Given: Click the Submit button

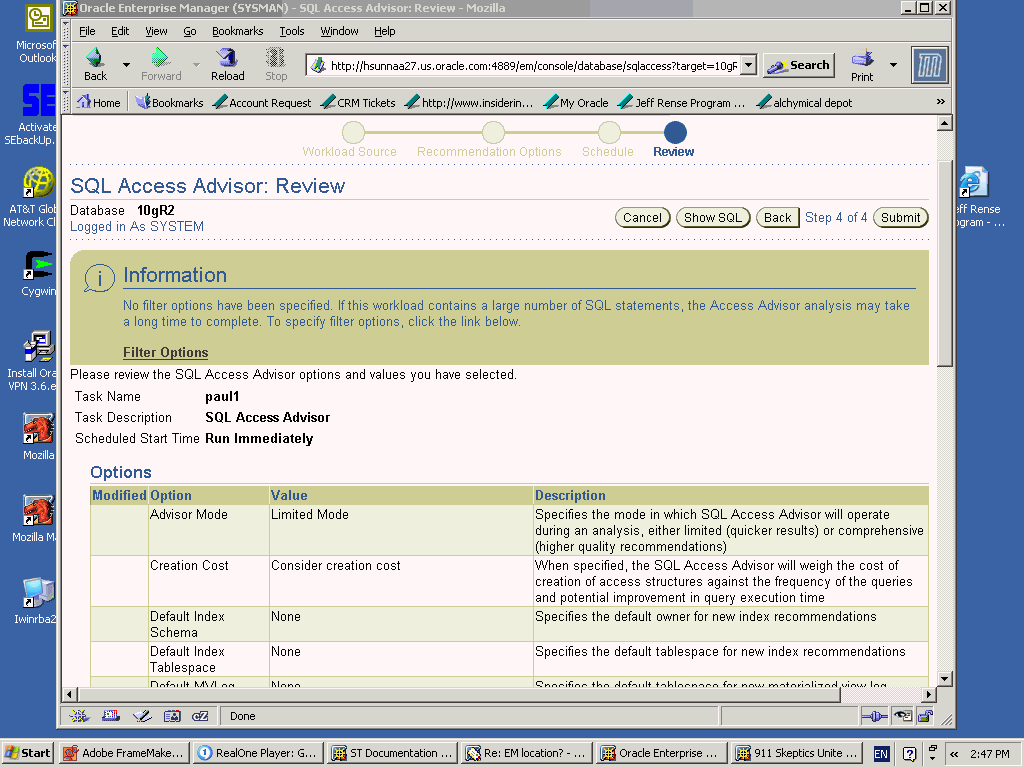Looking at the screenshot, I should pos(900,218).
